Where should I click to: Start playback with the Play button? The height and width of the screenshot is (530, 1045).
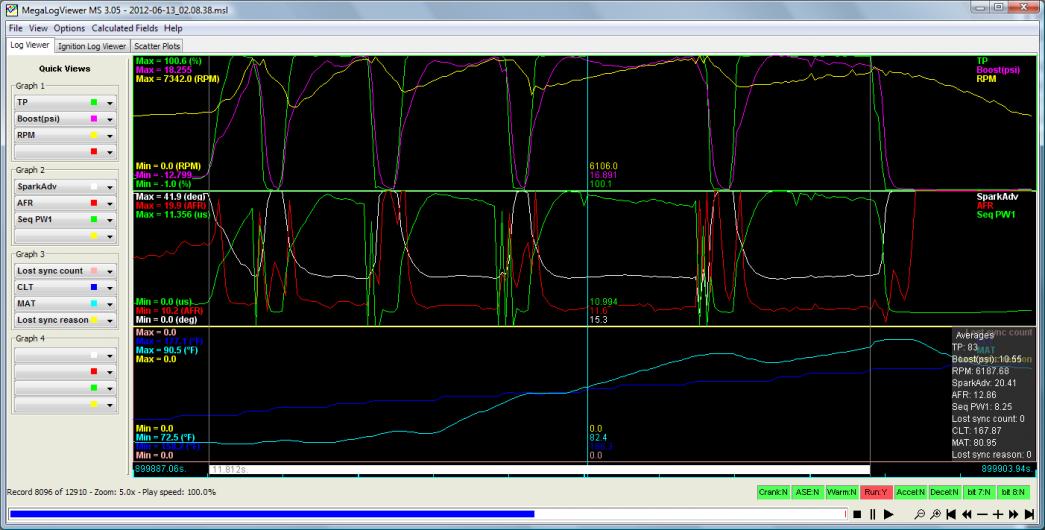click(x=888, y=514)
